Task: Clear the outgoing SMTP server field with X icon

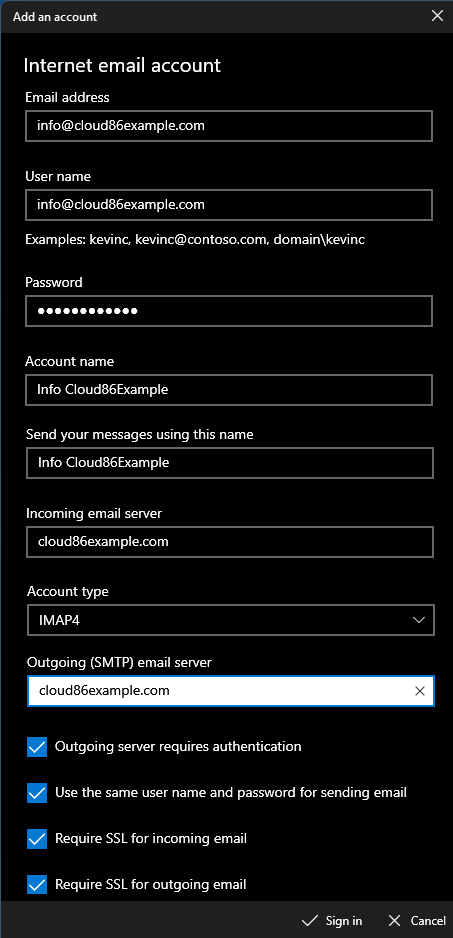Action: pyautogui.click(x=420, y=691)
